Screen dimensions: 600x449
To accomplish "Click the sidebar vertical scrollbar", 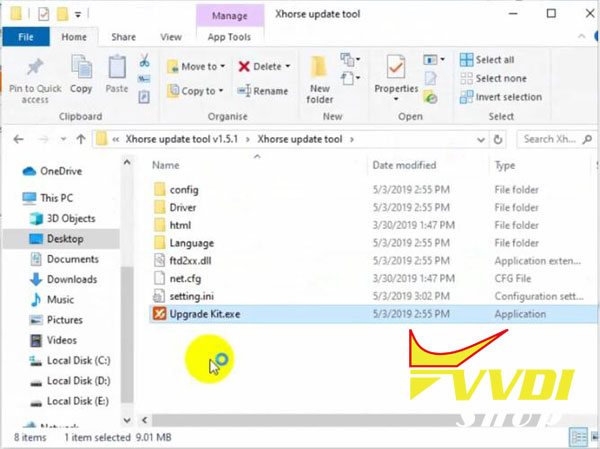I will point(127,335).
